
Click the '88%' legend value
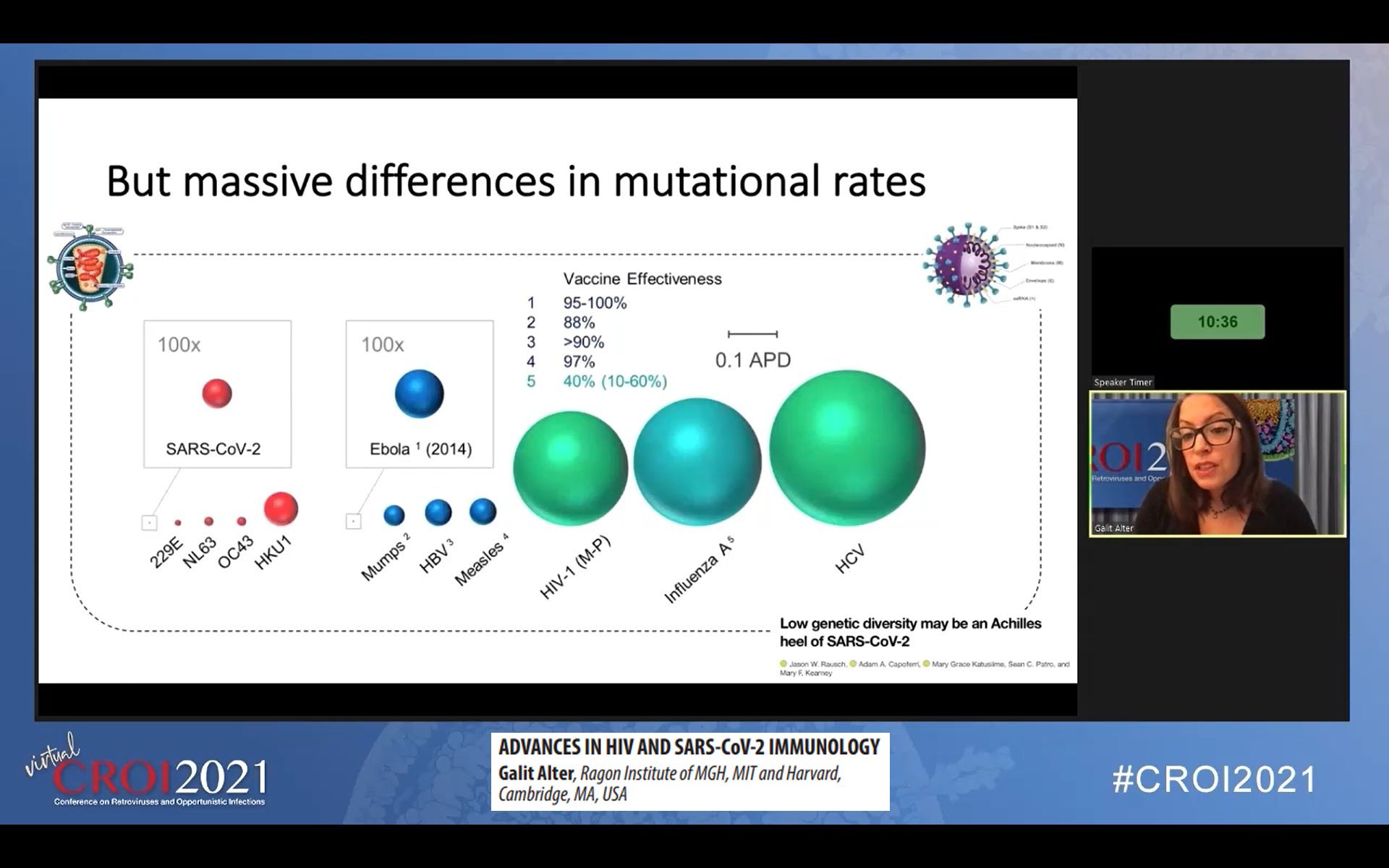point(579,323)
